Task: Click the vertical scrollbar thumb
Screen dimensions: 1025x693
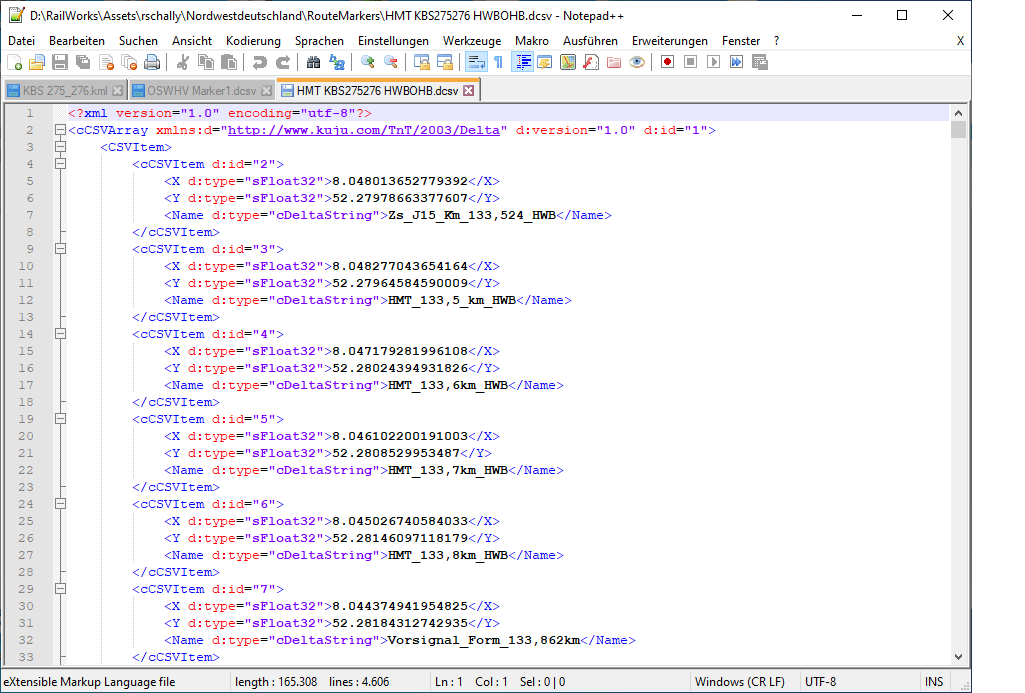Action: pyautogui.click(x=958, y=129)
